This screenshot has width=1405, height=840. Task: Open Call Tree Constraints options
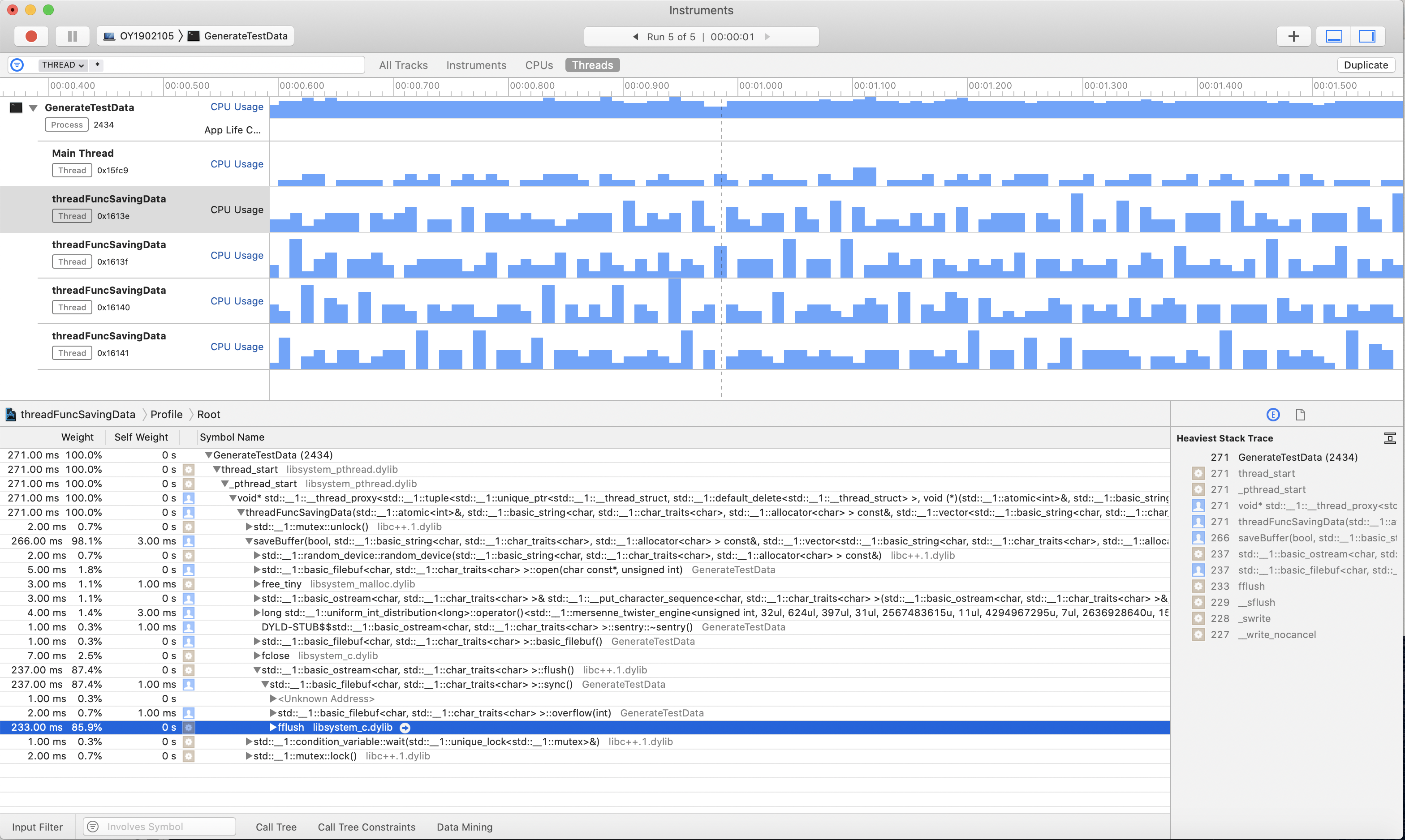coord(366,827)
